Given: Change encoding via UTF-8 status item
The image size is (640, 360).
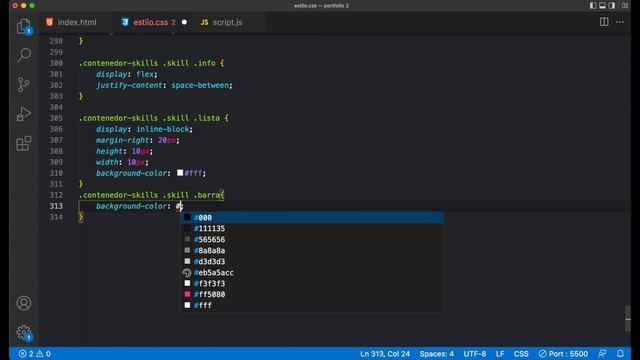Looking at the screenshot, I should click(x=475, y=354).
